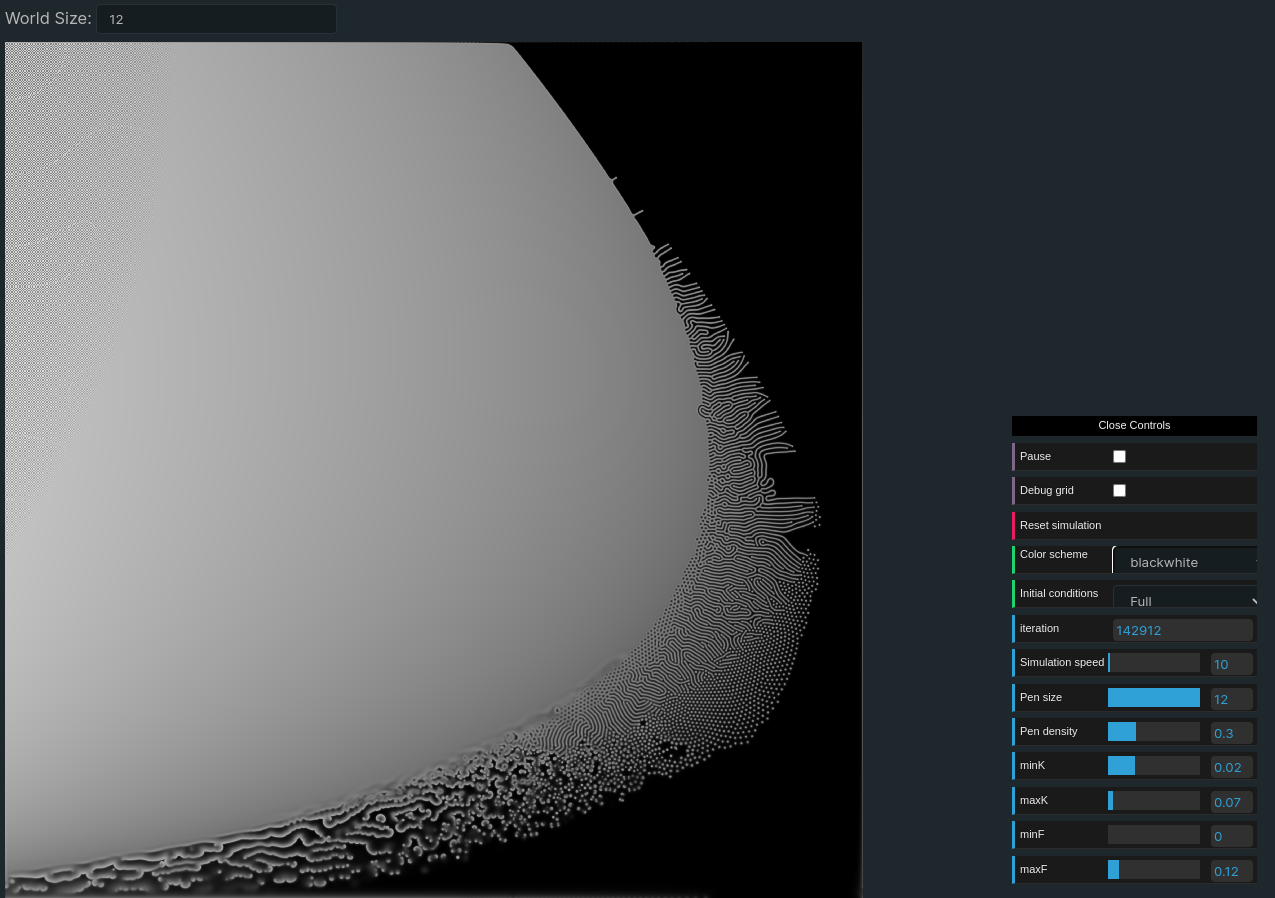Adjust the minK slider
Image resolution: width=1275 pixels, height=898 pixels.
pos(1154,766)
